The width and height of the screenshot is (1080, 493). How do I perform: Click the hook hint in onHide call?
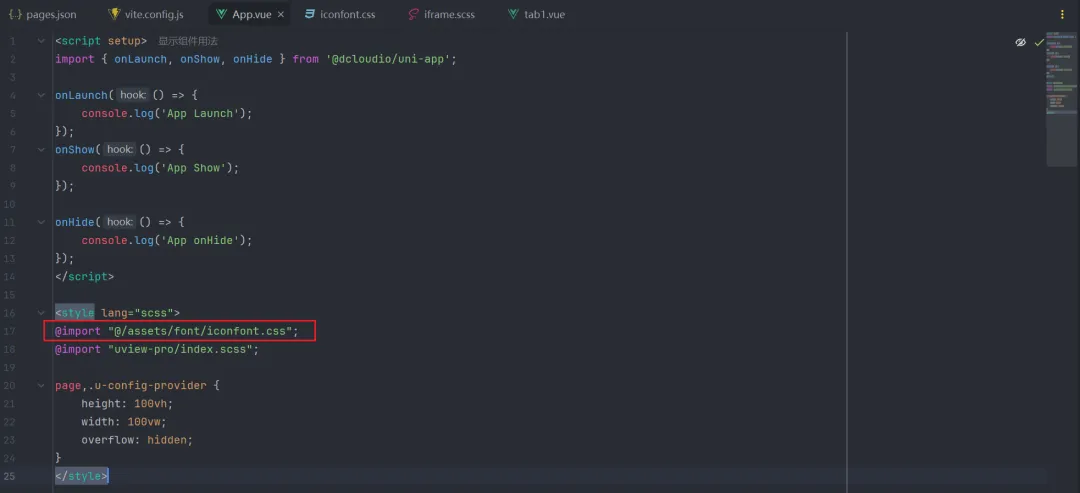[x=121, y=222]
